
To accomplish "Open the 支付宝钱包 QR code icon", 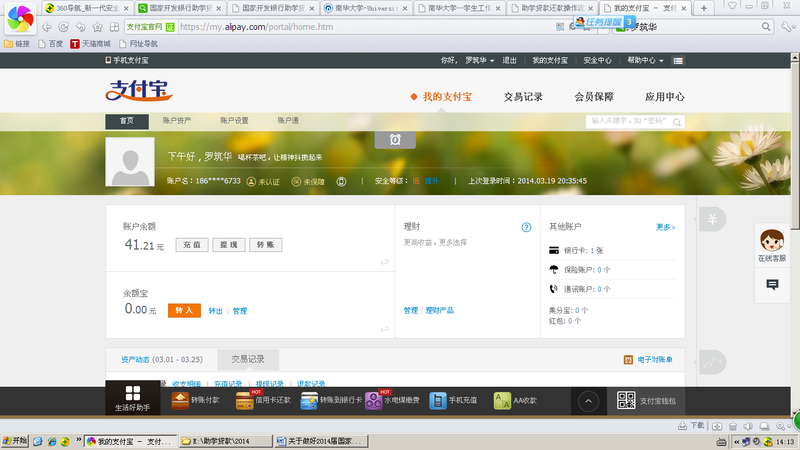I will click(626, 401).
